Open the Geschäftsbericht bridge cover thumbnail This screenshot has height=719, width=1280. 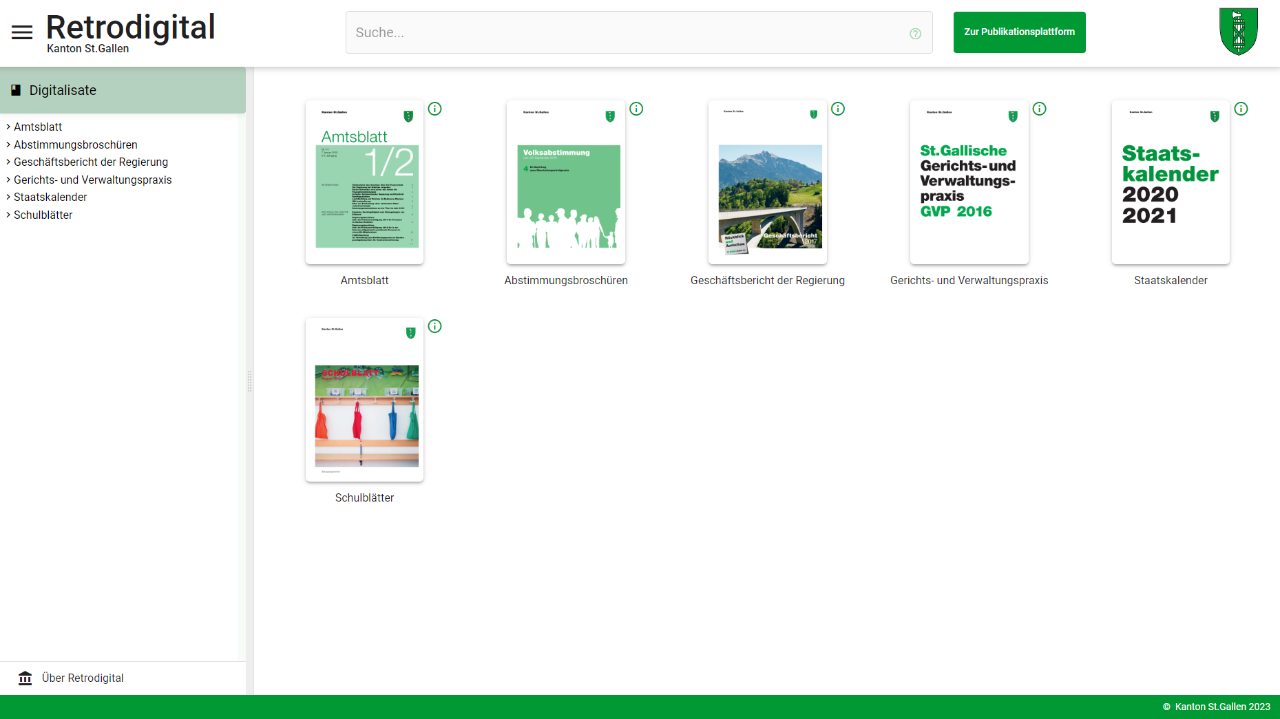click(768, 182)
